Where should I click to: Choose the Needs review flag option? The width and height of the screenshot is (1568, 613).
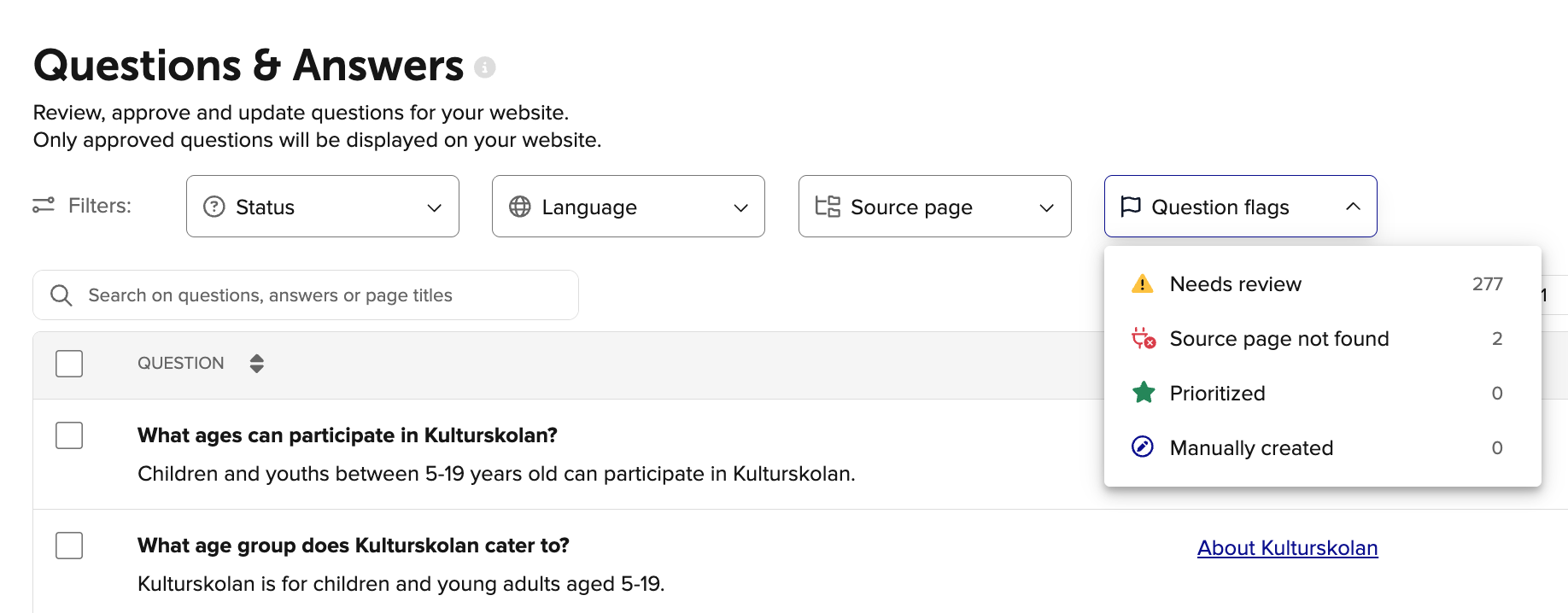pos(1235,284)
